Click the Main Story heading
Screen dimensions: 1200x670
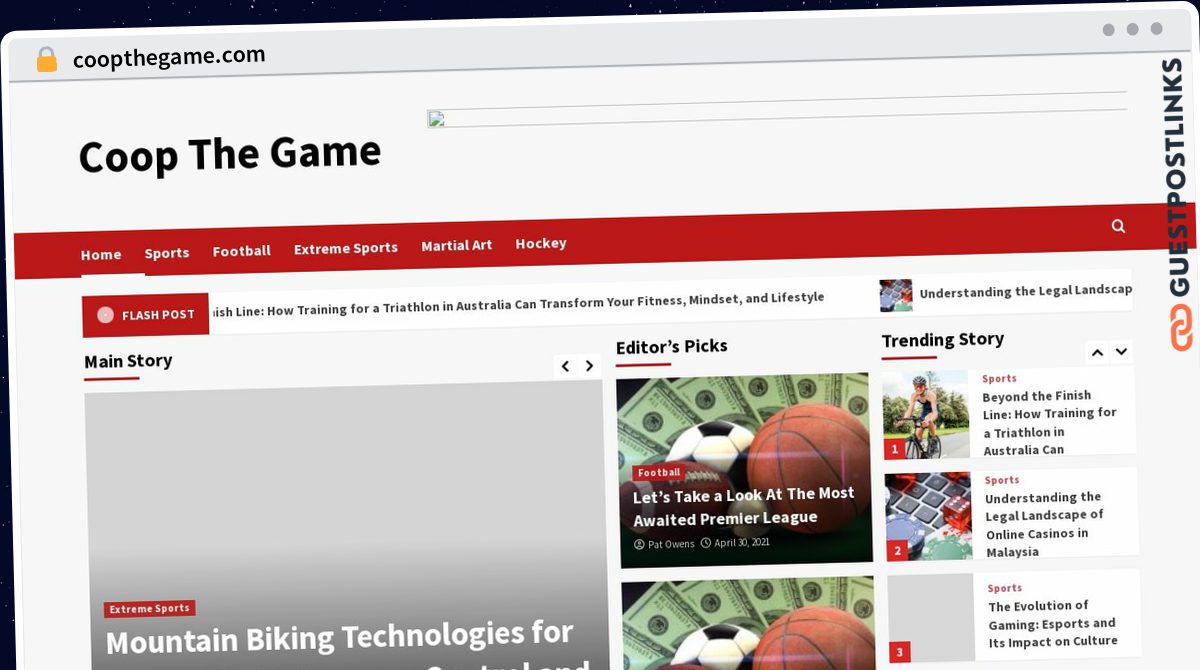click(128, 362)
